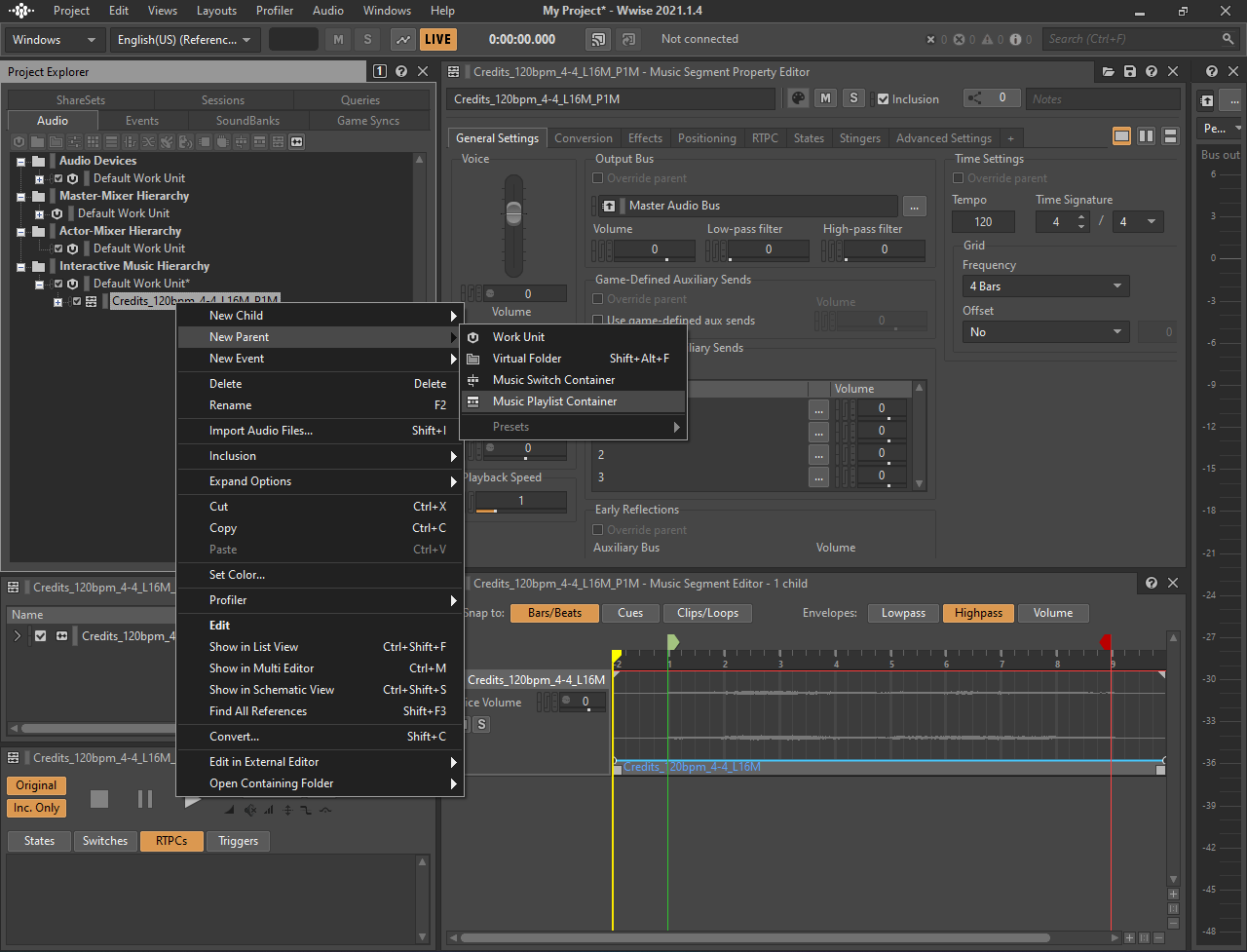
Task: Click the Original transport button
Action: (x=36, y=785)
